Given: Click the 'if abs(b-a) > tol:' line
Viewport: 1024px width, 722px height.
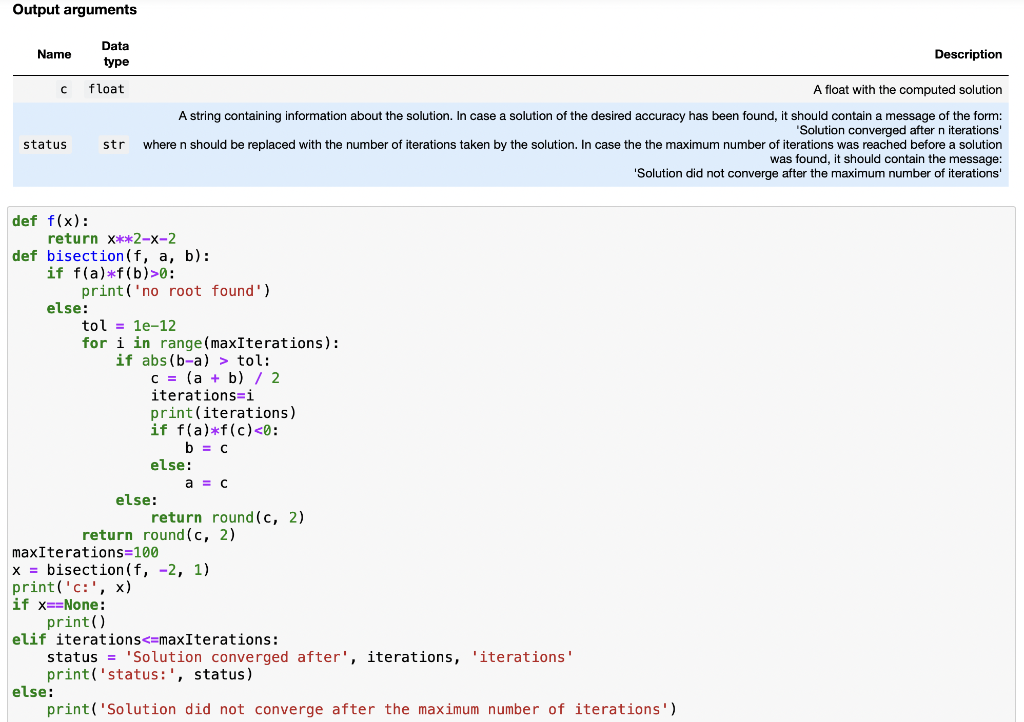Looking at the screenshot, I should 193,361.
